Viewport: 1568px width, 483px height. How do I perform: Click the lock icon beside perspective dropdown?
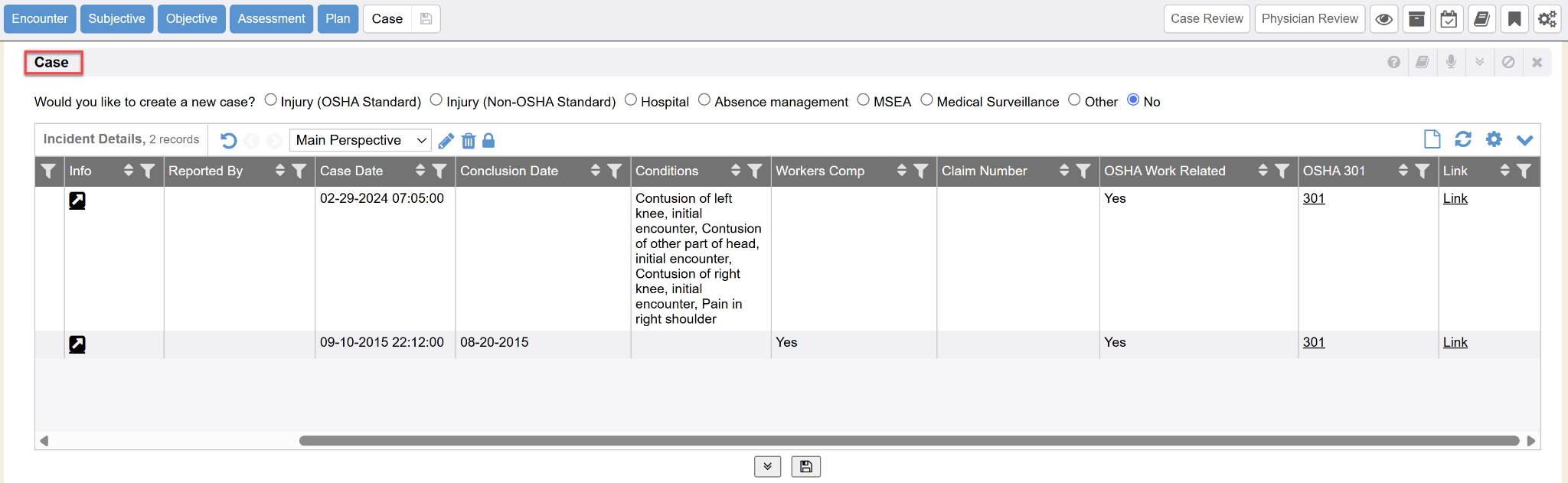pyautogui.click(x=488, y=141)
